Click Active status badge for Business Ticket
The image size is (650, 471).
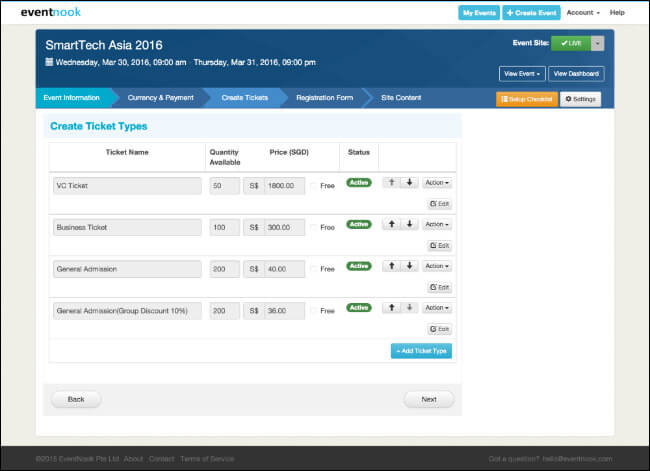coord(359,224)
